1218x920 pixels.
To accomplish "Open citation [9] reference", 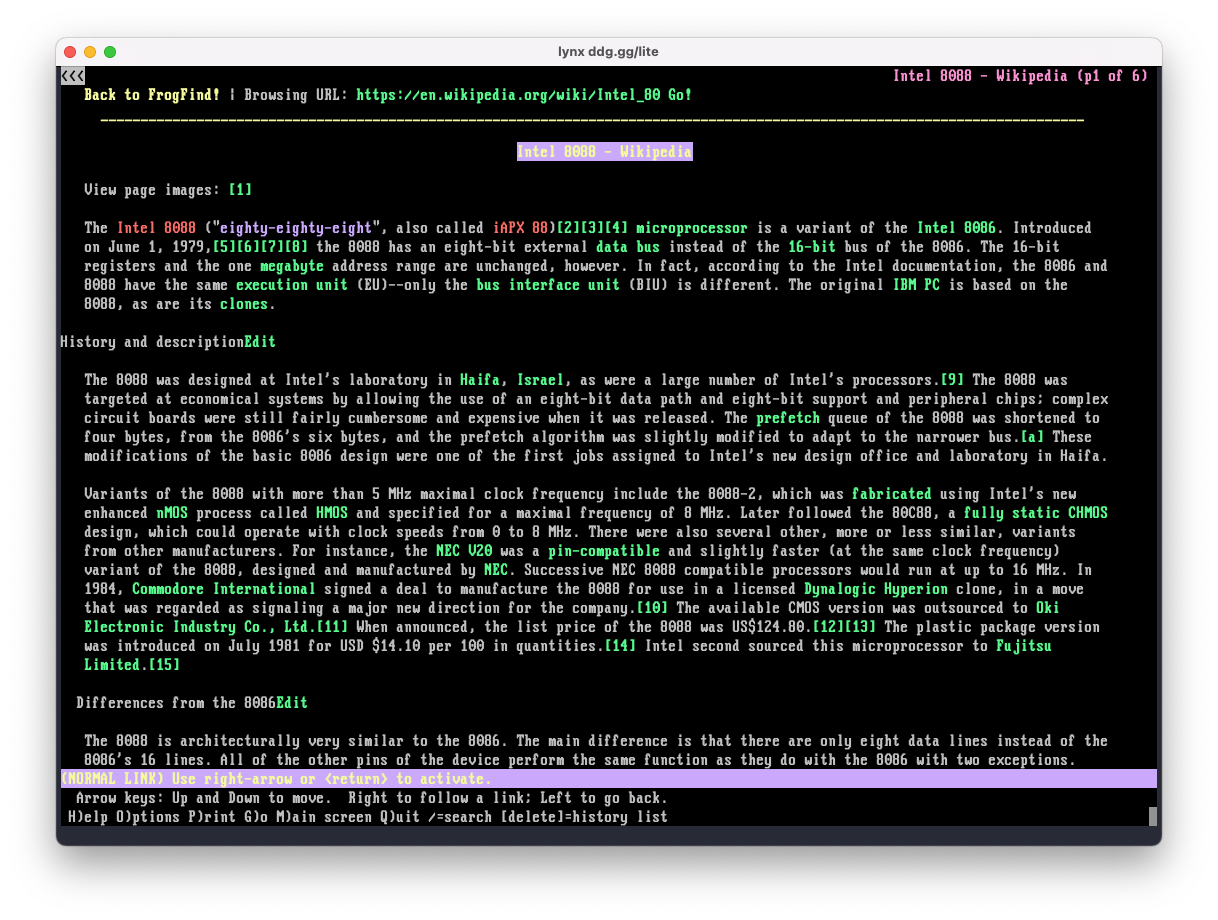I will [952, 380].
